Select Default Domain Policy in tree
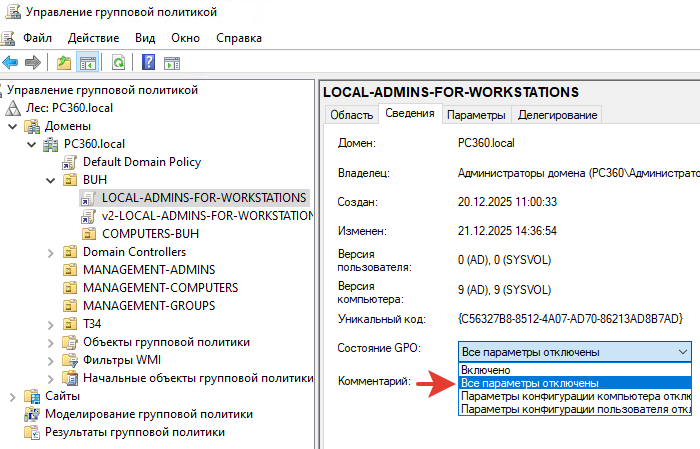Image resolution: width=700 pixels, height=449 pixels. [x=141, y=161]
